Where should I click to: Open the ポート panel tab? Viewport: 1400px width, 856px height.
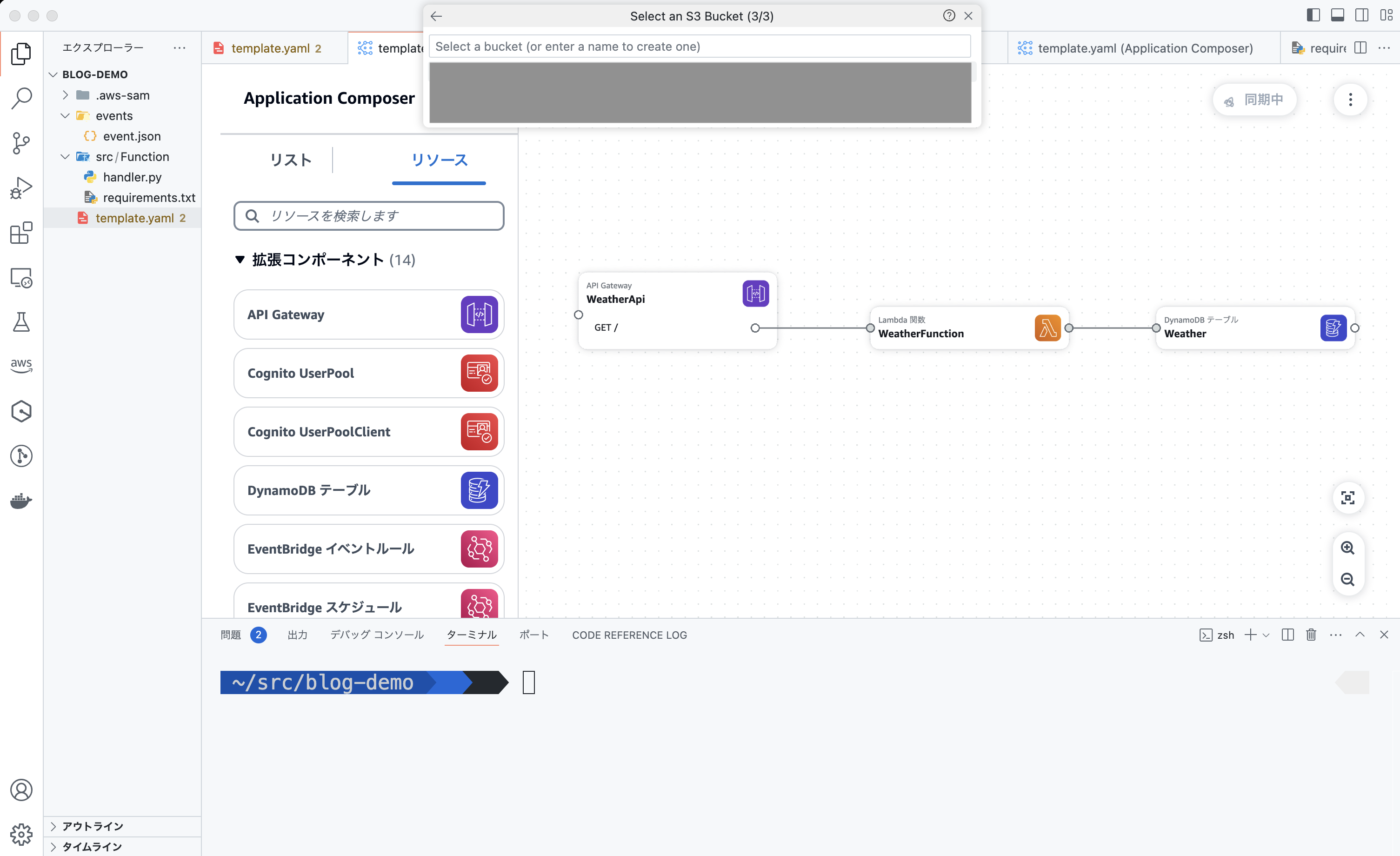[534, 635]
